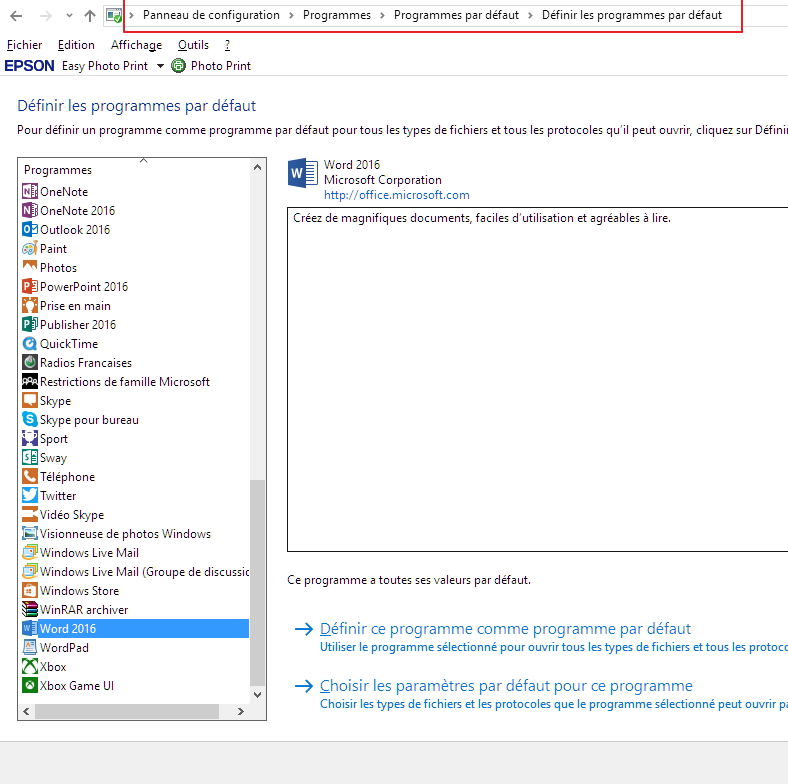Click the Radios Francaises icon
The image size is (788, 784).
pyautogui.click(x=30, y=362)
